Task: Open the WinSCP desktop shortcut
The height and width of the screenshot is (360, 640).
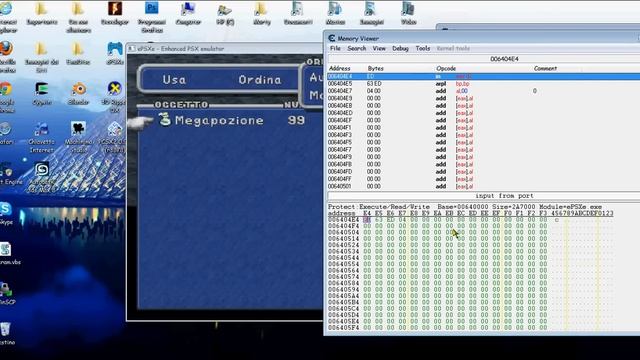Action: click(x=6, y=289)
